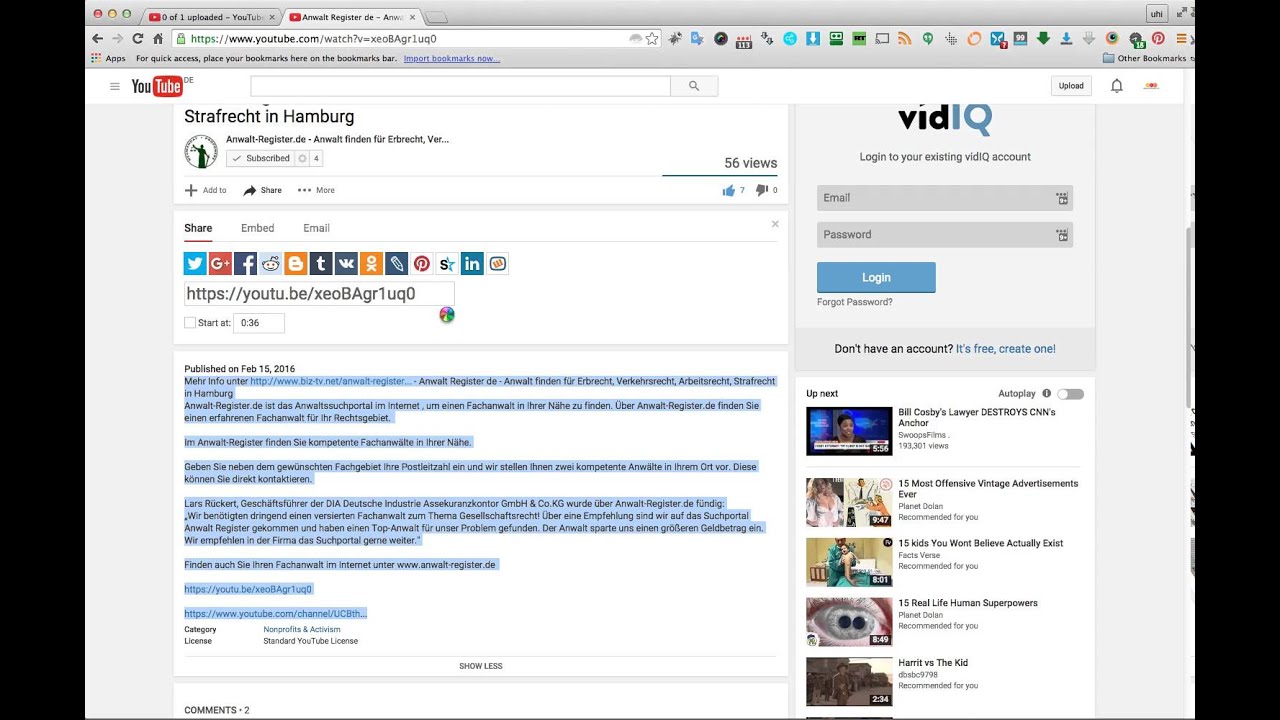1280x720 pixels.
Task: Click the Anwalt-Register channel avatar
Action: tap(201, 152)
